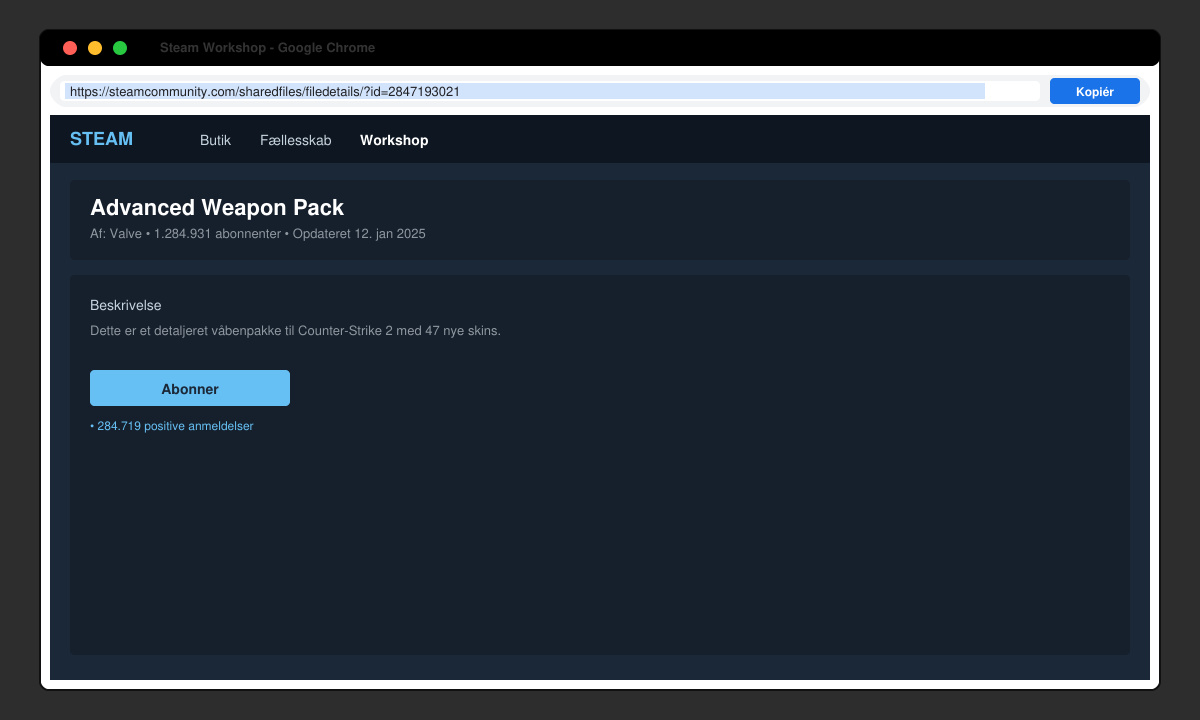
Task: Select the steamcommunity URL address field
Action: point(550,91)
